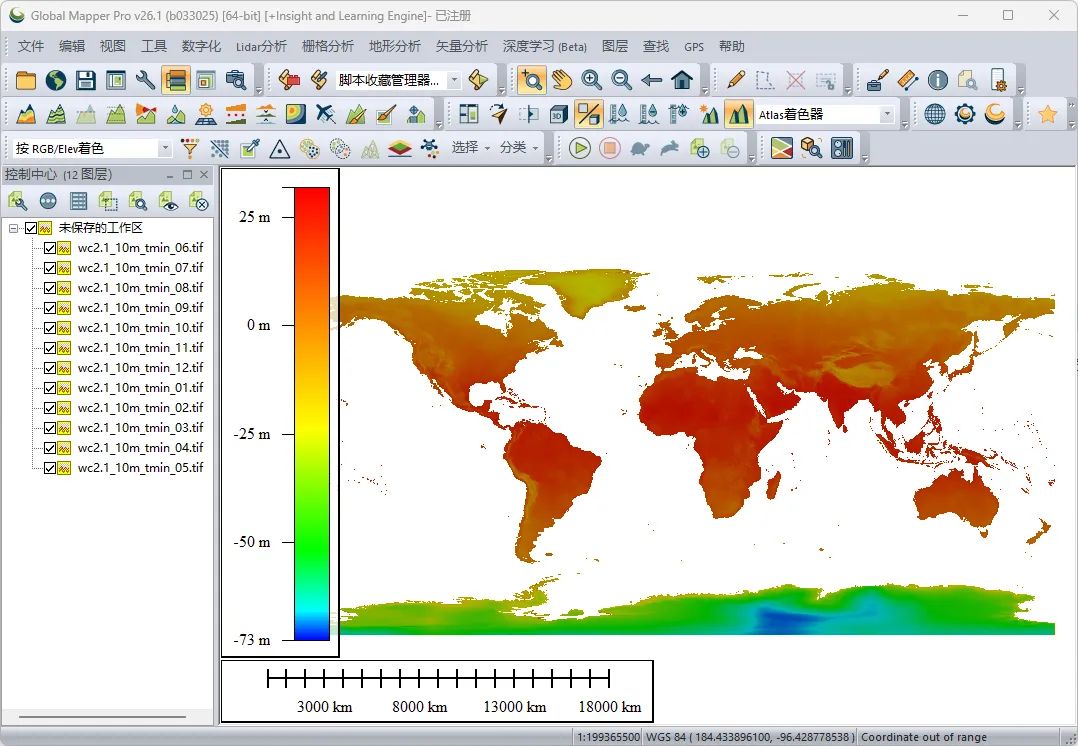This screenshot has width=1078, height=746.
Task: Toggle the Control Center layers icon
Action: click(175, 80)
